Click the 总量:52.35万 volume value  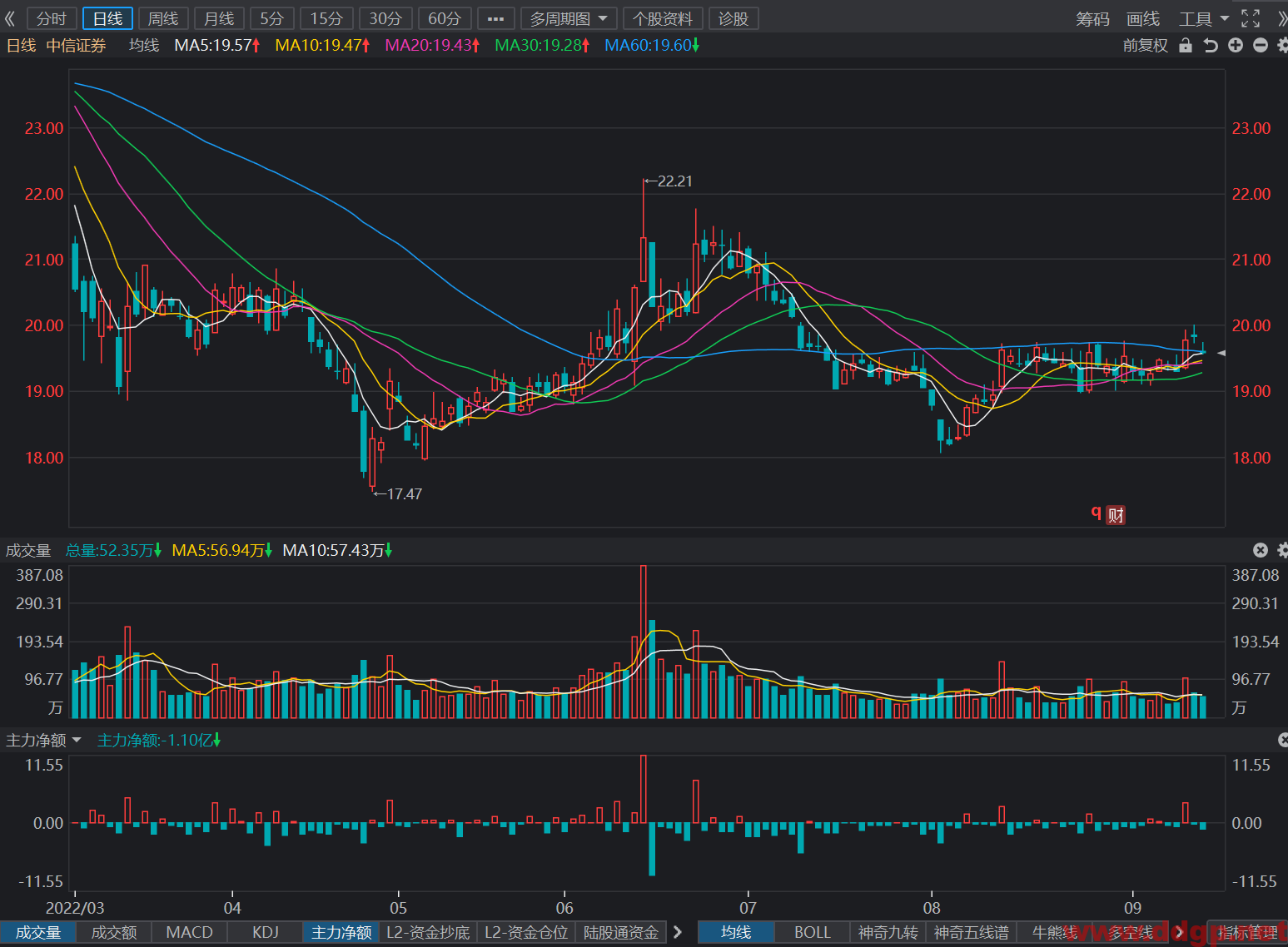click(113, 550)
